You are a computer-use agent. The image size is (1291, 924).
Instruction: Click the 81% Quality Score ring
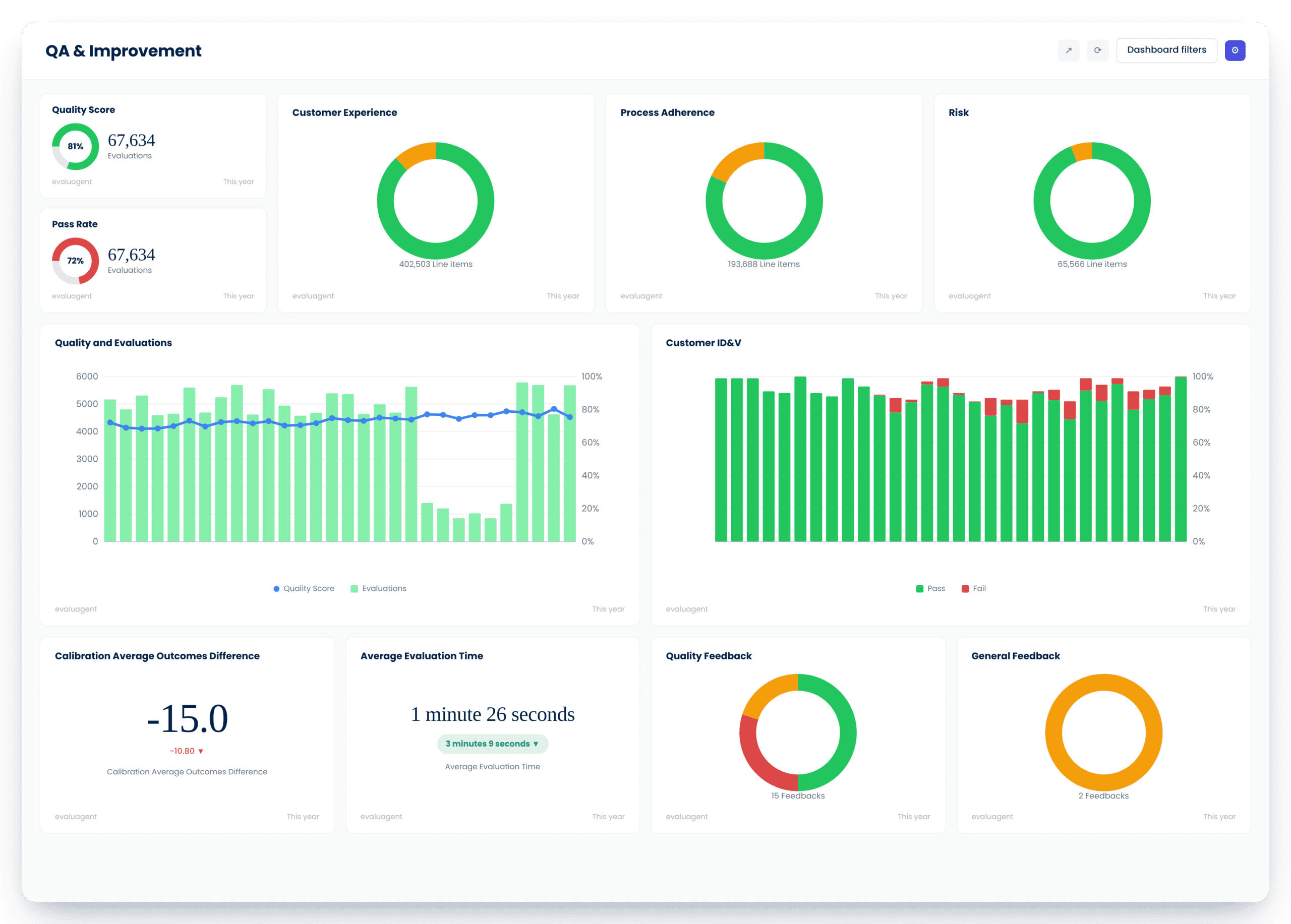coord(75,147)
